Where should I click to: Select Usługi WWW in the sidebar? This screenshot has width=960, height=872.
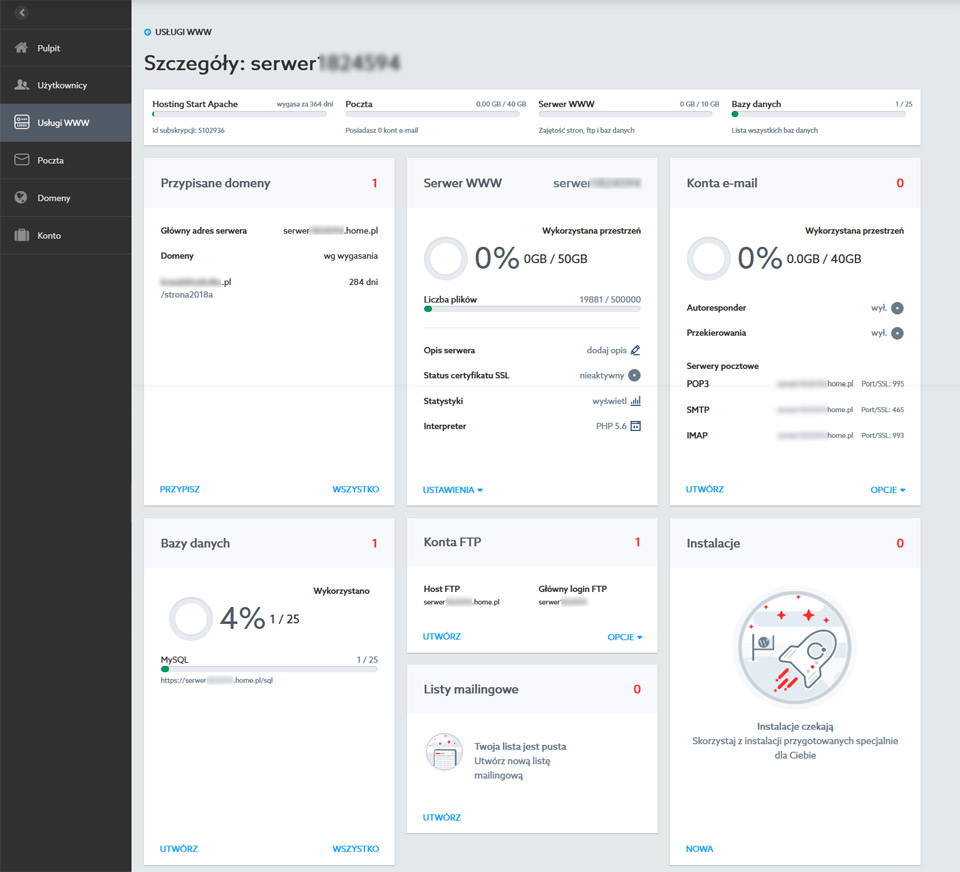(x=66, y=122)
